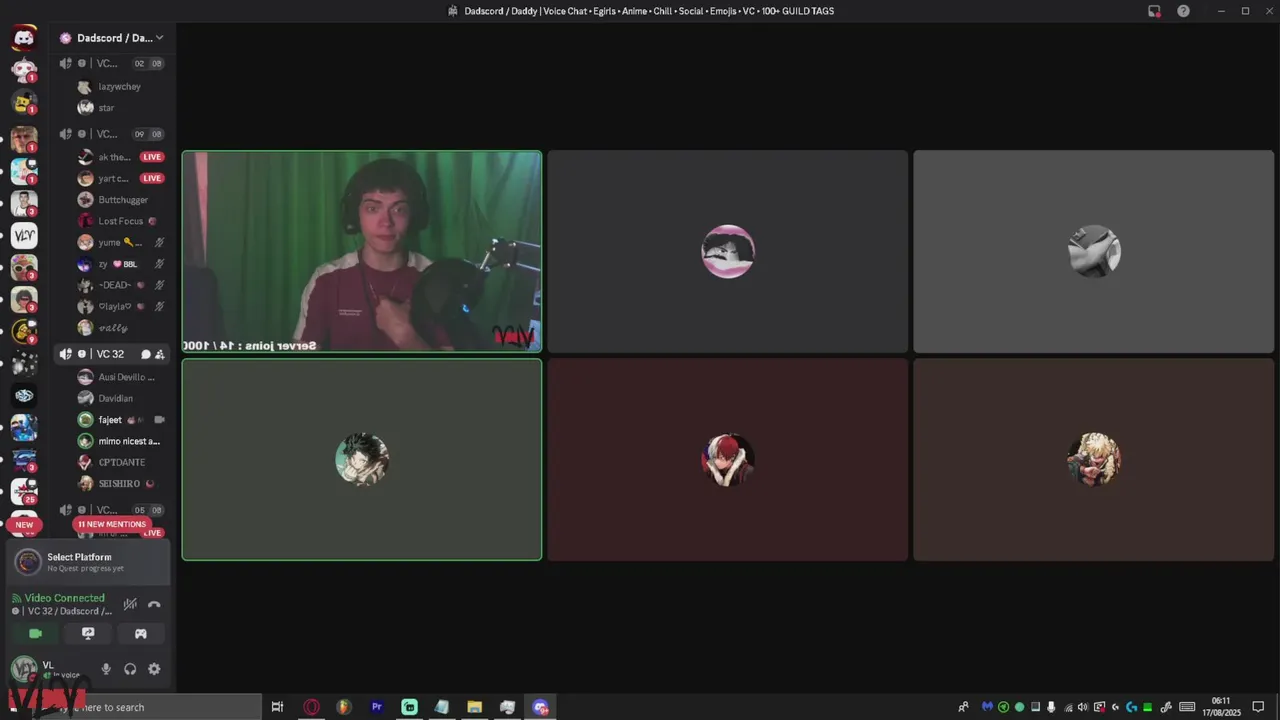Image resolution: width=1280 pixels, height=720 pixels.
Task: Watch yart c... LIVE stream badge
Action: click(152, 178)
